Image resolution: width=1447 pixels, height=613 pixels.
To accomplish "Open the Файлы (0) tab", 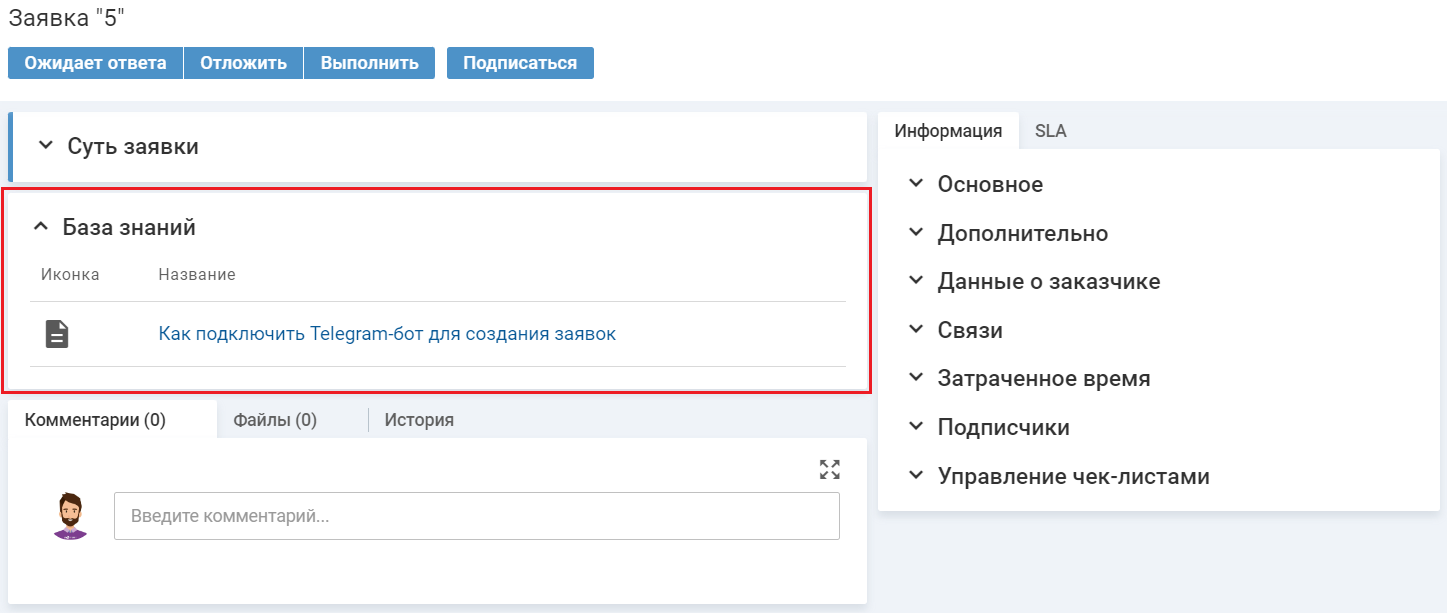I will 275,420.
